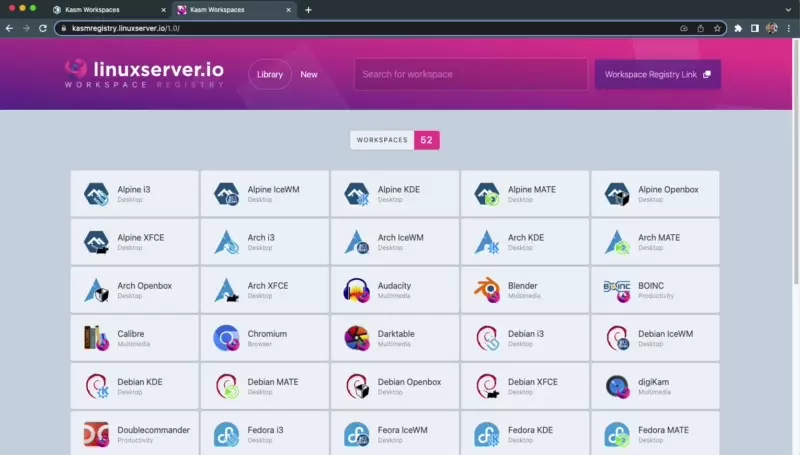Viewport: 800px width, 455px height.
Task: Open the Blender workspace icon
Action: [x=487, y=290]
